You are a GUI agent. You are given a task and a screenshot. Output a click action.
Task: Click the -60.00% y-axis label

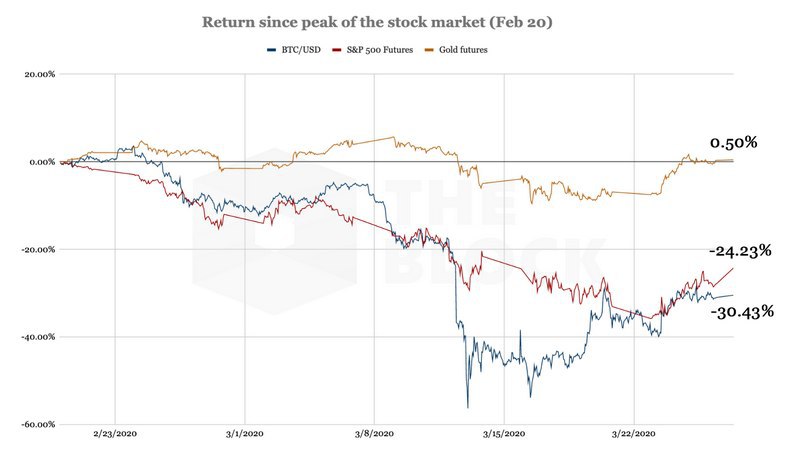(x=38, y=424)
